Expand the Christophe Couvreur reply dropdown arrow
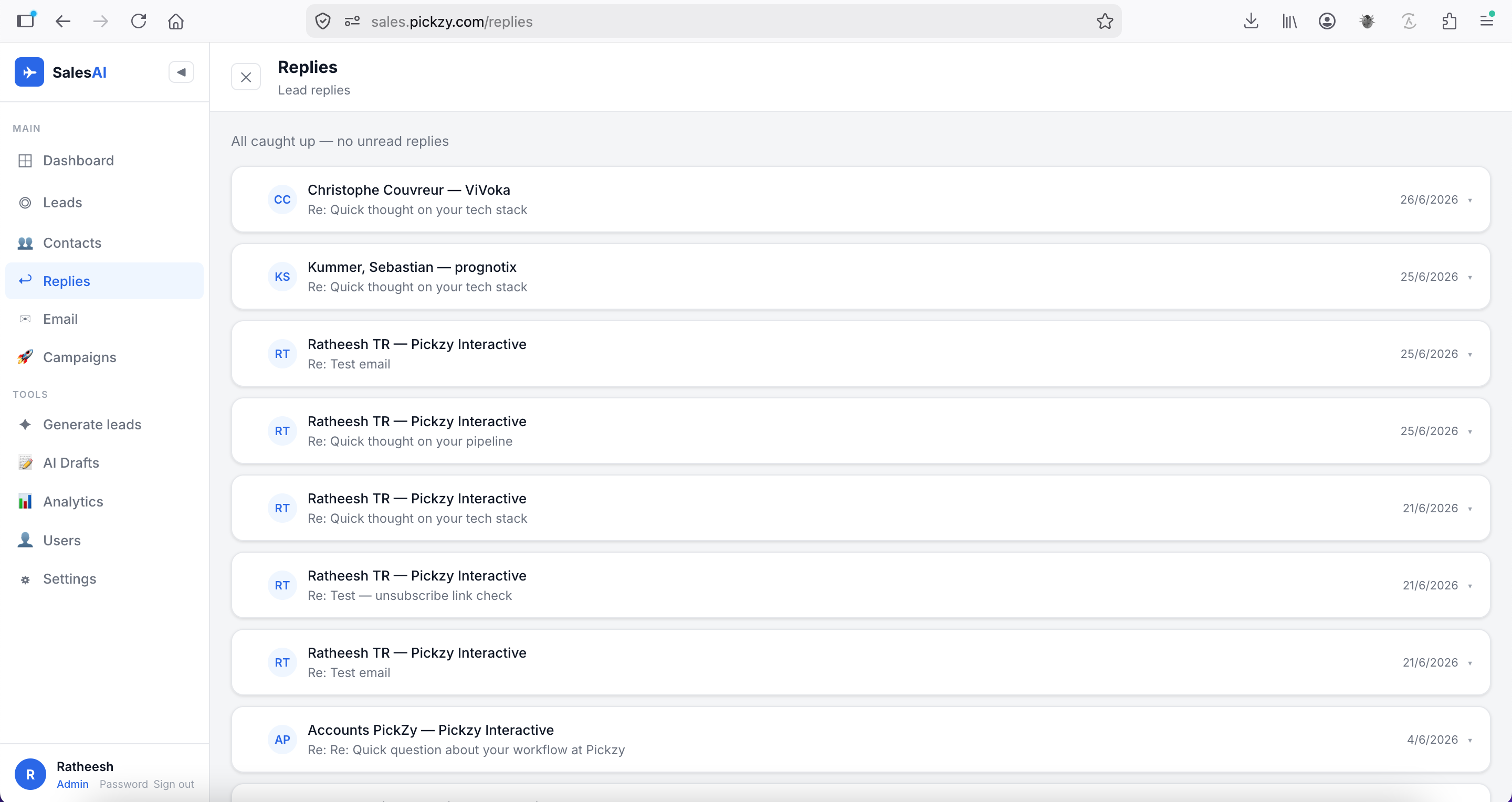 point(1471,200)
